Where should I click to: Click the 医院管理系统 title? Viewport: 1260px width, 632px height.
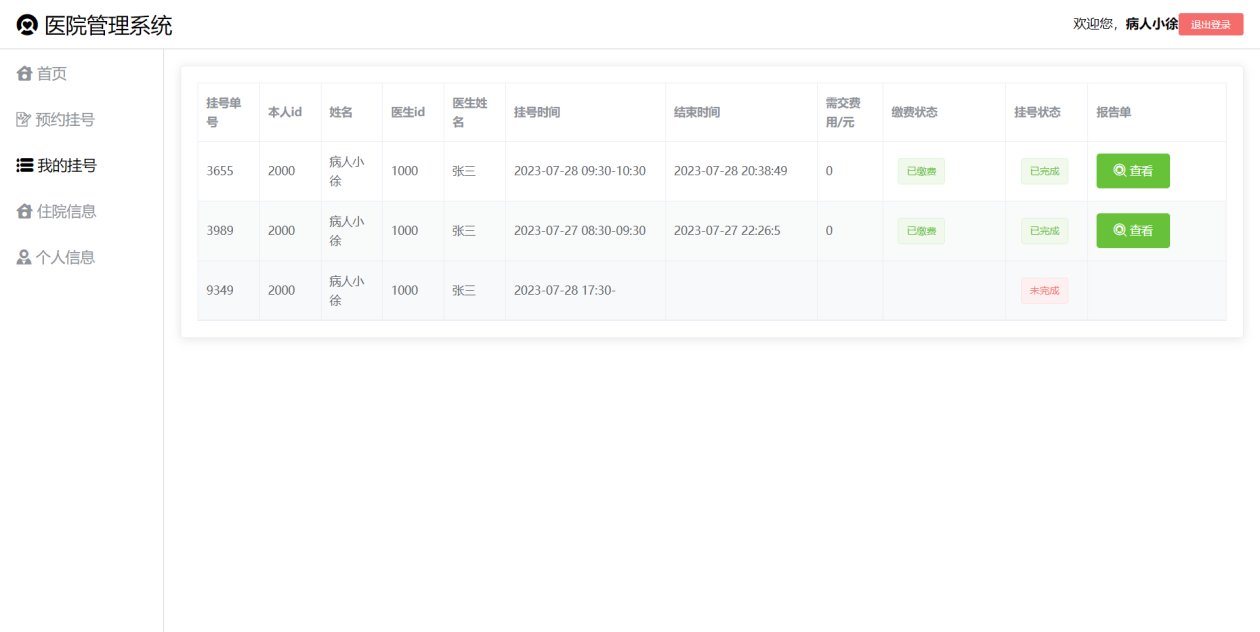coord(109,26)
